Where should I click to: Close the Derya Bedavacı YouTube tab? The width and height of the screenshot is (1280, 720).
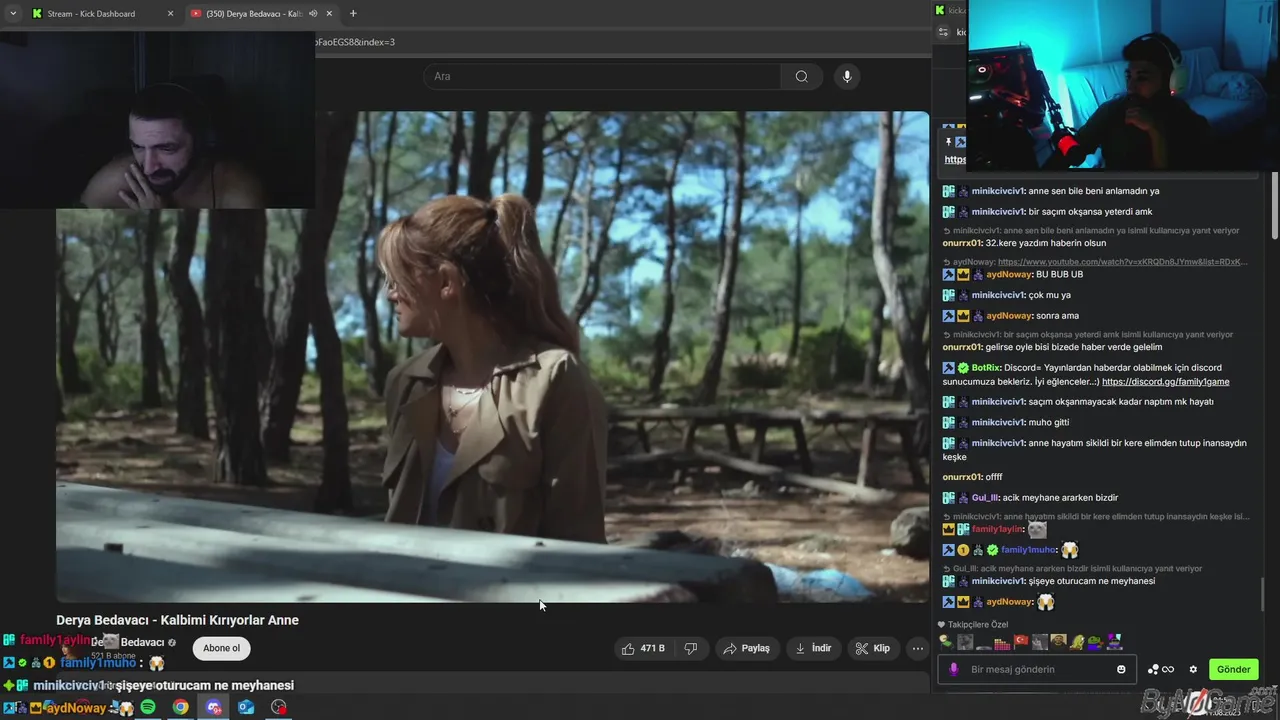[329, 14]
